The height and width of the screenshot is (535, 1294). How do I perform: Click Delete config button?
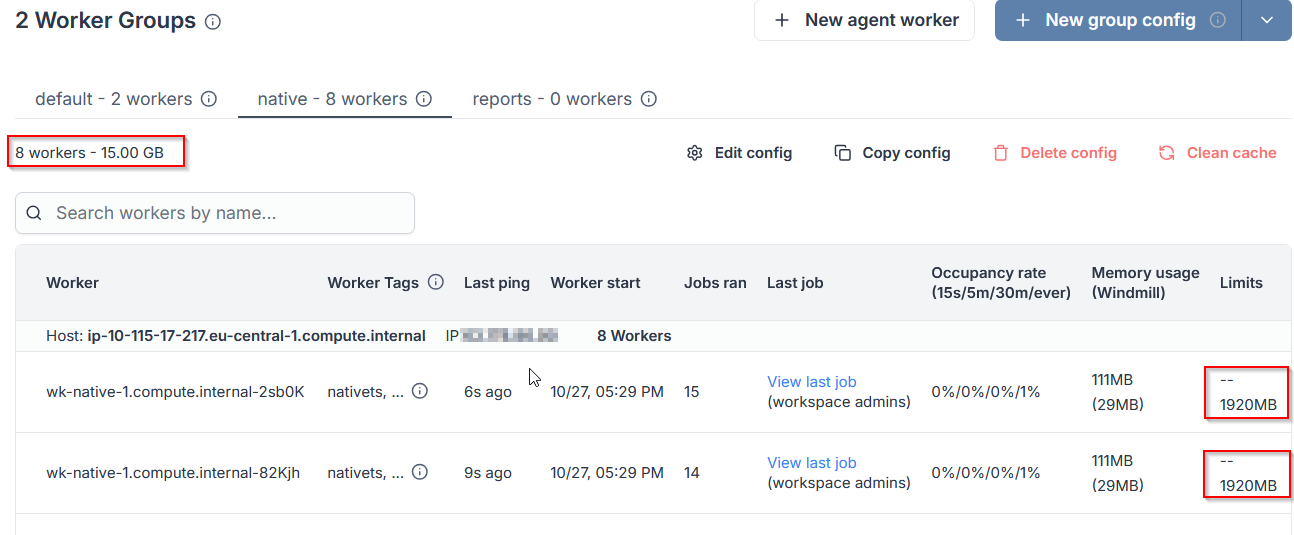pos(1054,153)
